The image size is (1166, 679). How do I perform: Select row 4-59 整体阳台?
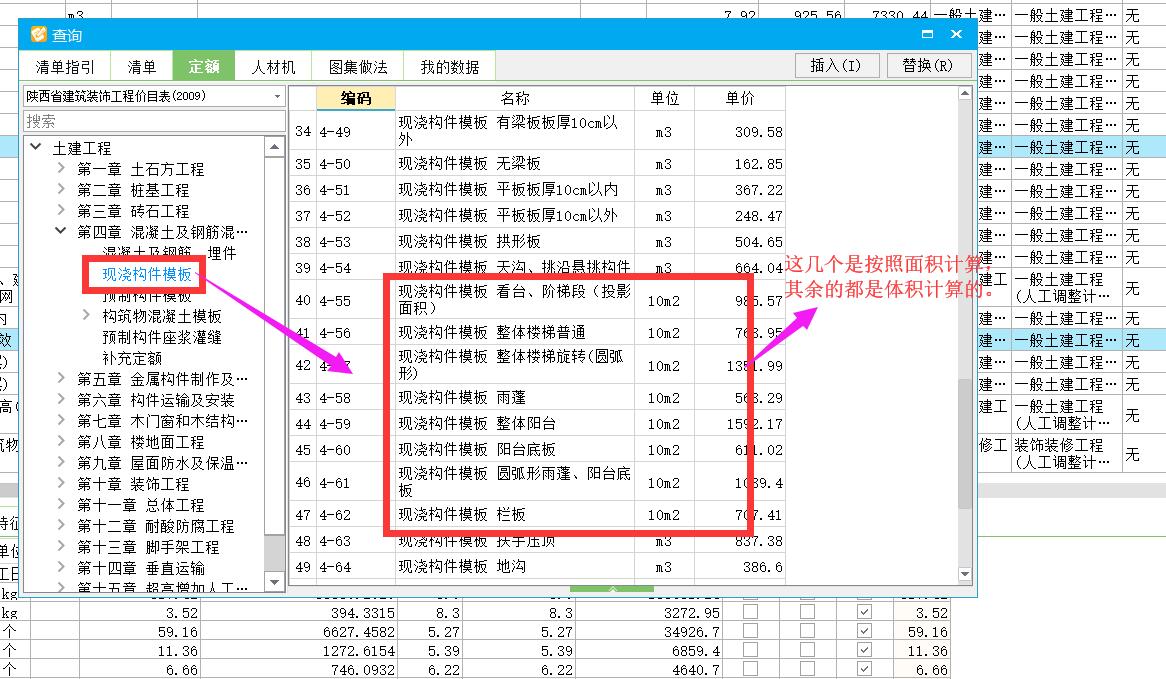coord(537,424)
